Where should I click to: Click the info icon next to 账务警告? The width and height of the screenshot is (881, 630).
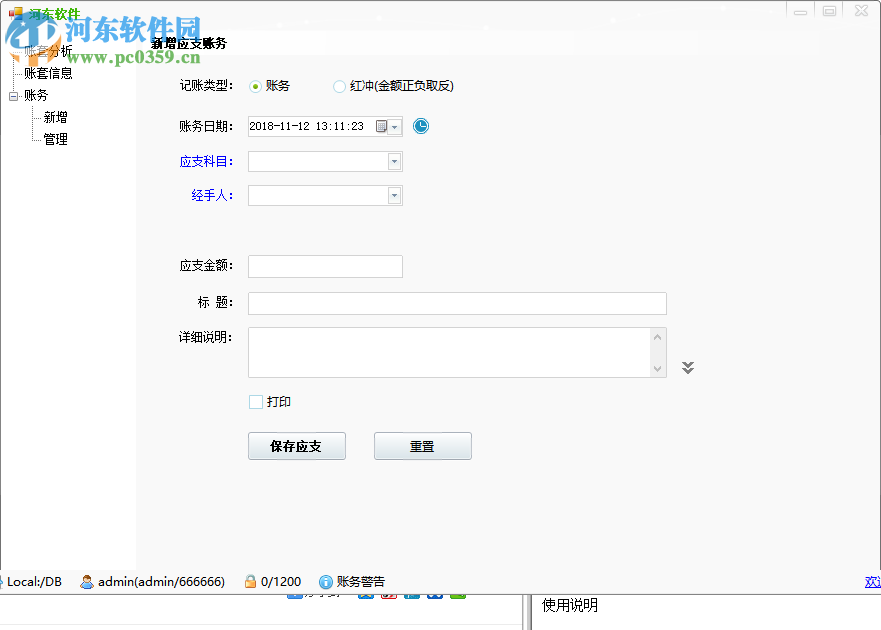(326, 581)
